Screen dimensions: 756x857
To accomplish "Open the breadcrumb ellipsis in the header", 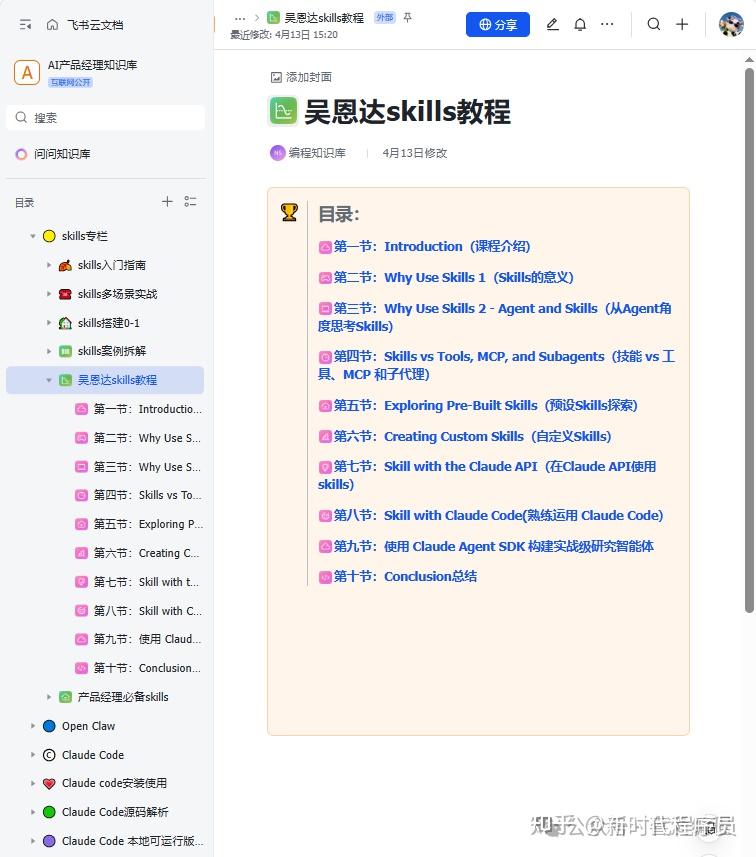I will coord(240,19).
